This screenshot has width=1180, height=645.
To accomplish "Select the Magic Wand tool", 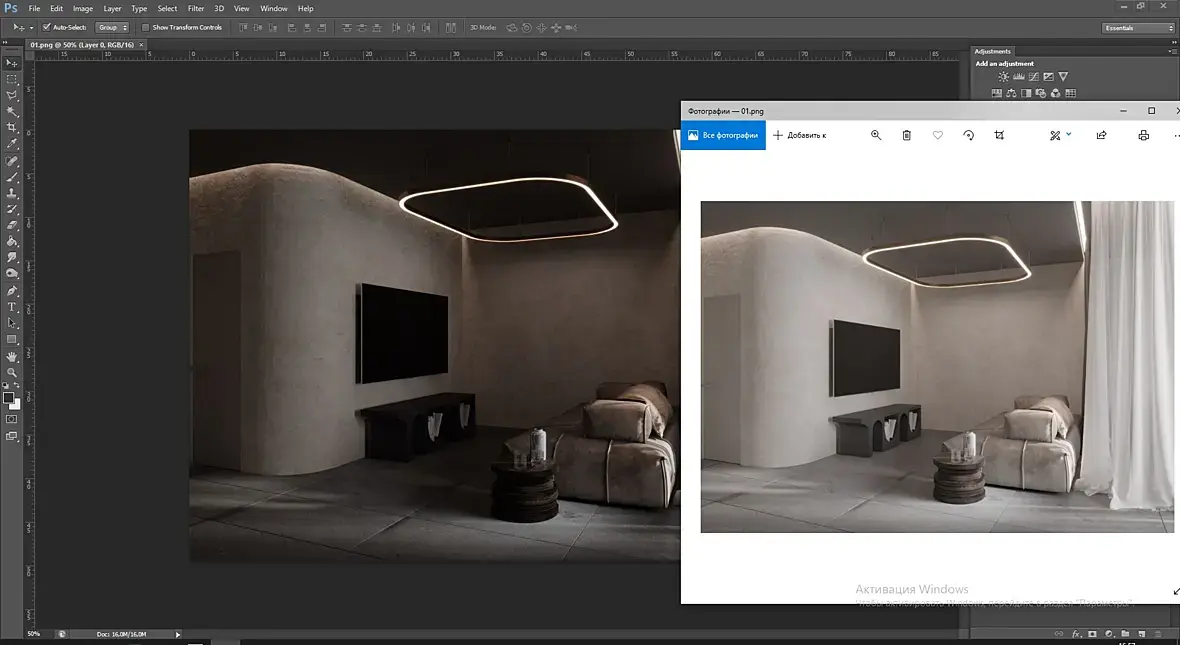I will pyautogui.click(x=12, y=111).
